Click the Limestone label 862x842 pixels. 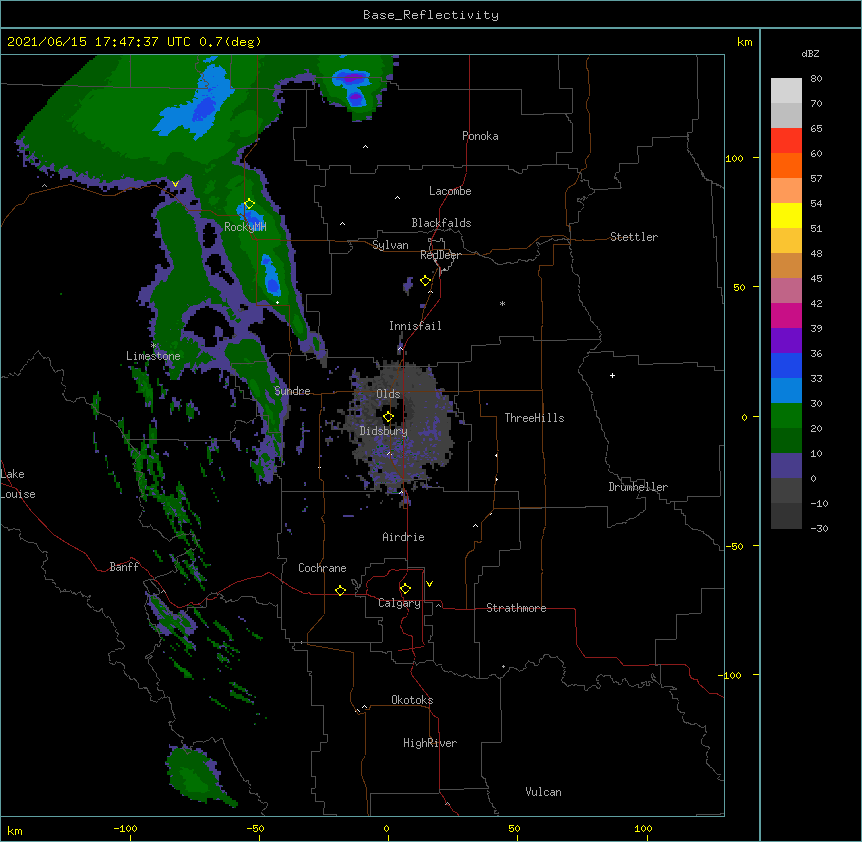153,356
